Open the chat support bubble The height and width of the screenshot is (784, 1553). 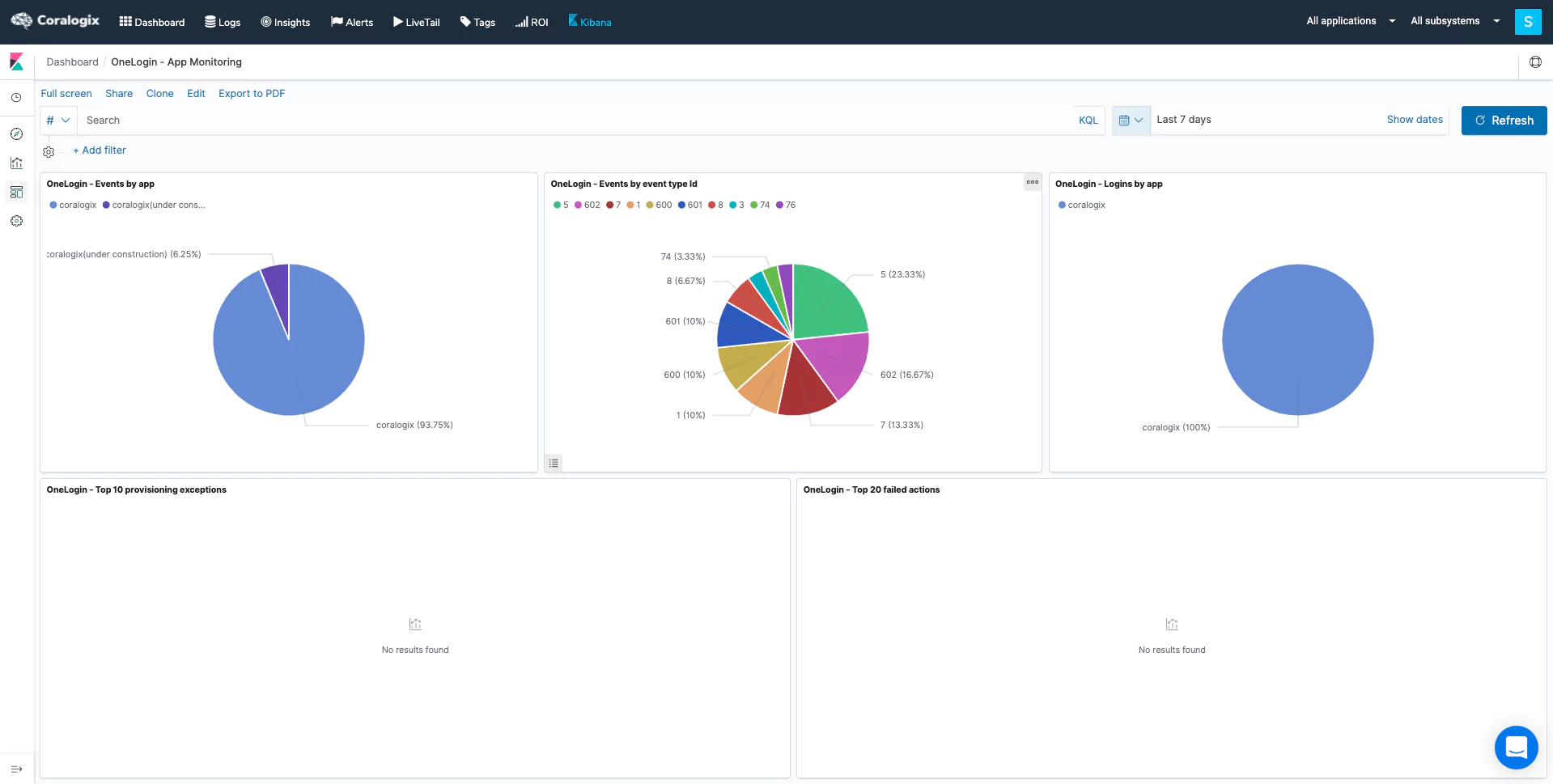[1516, 747]
